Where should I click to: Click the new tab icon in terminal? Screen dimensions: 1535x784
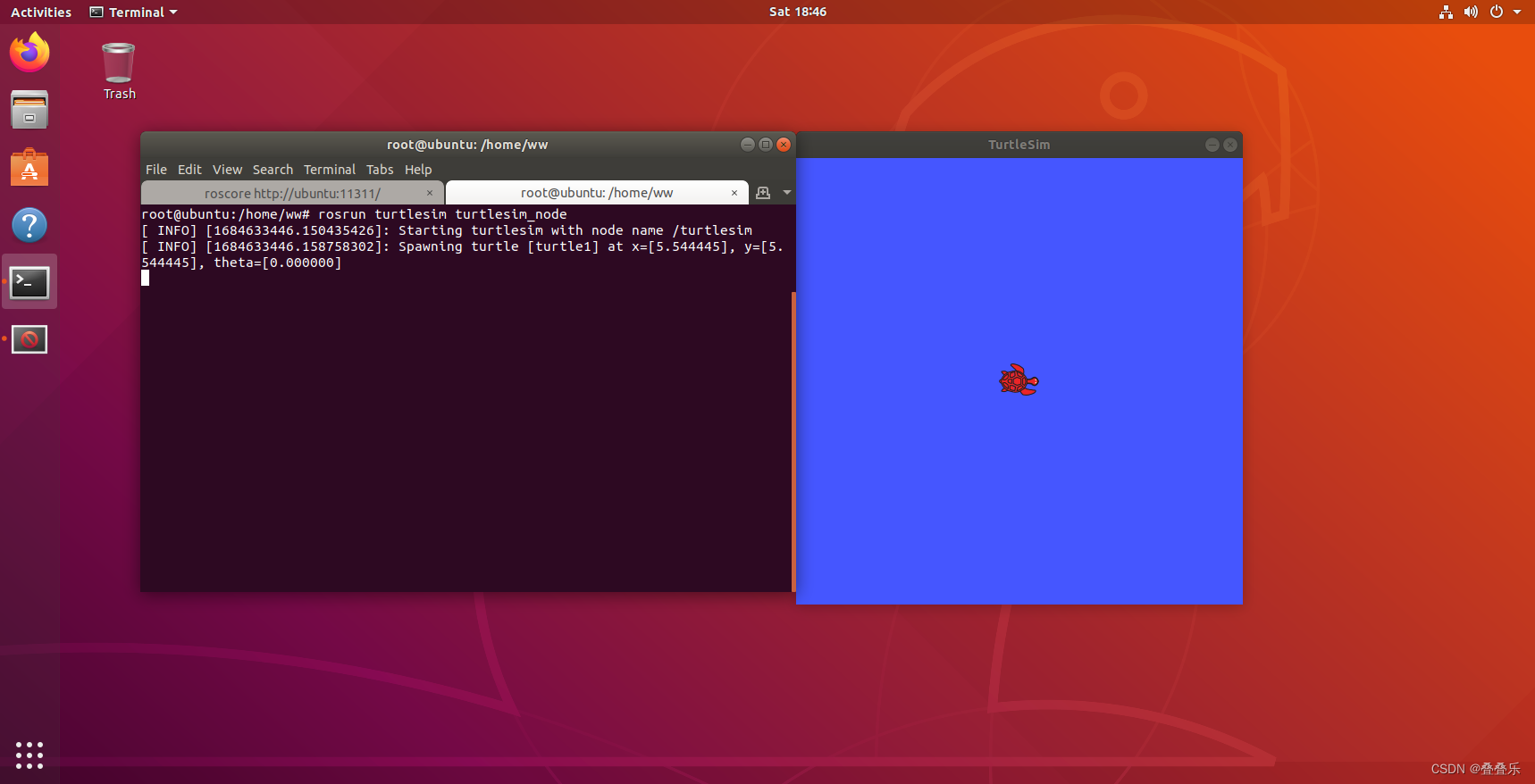coord(763,193)
